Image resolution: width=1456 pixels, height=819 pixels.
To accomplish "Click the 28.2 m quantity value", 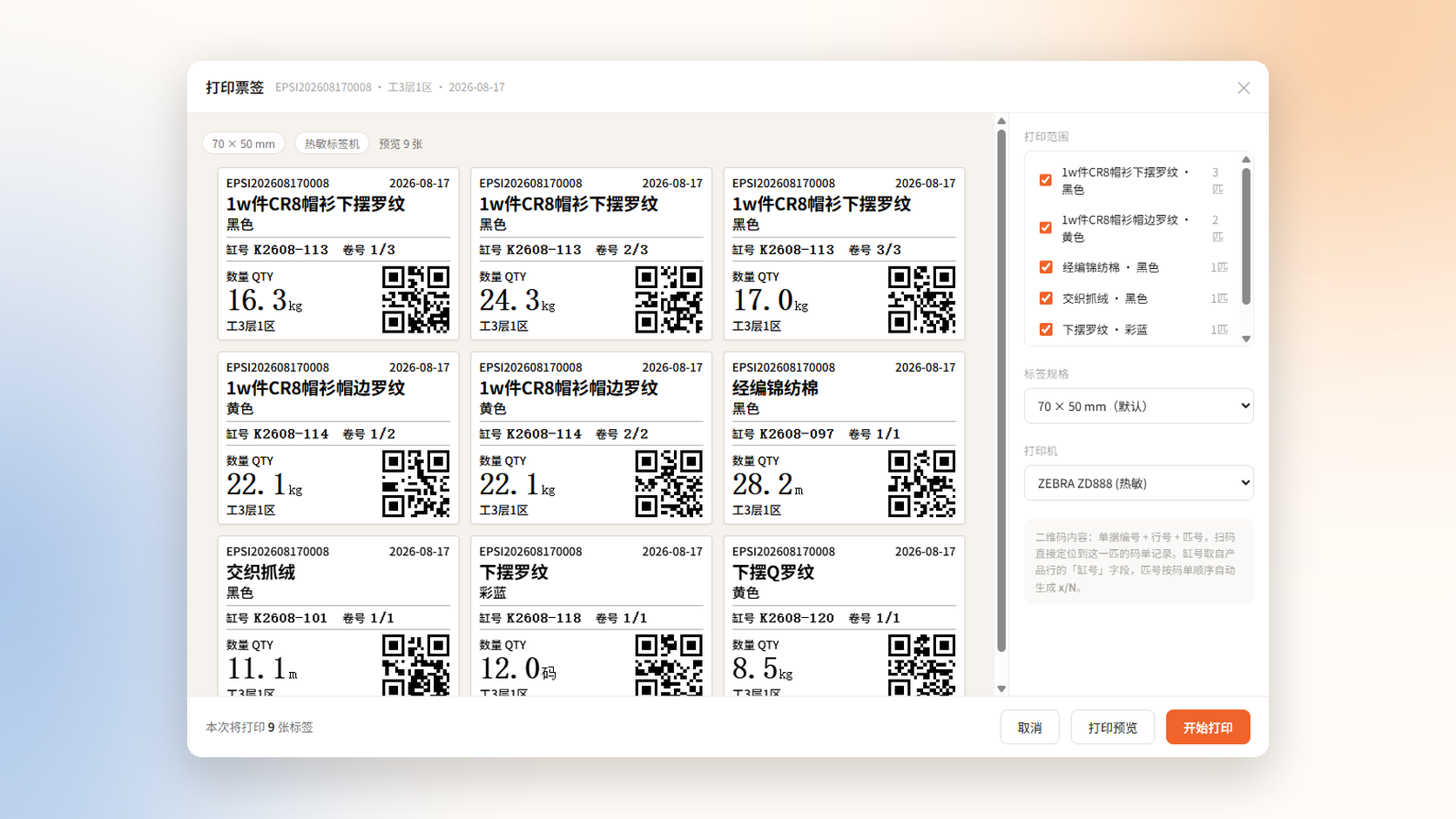I will (768, 485).
